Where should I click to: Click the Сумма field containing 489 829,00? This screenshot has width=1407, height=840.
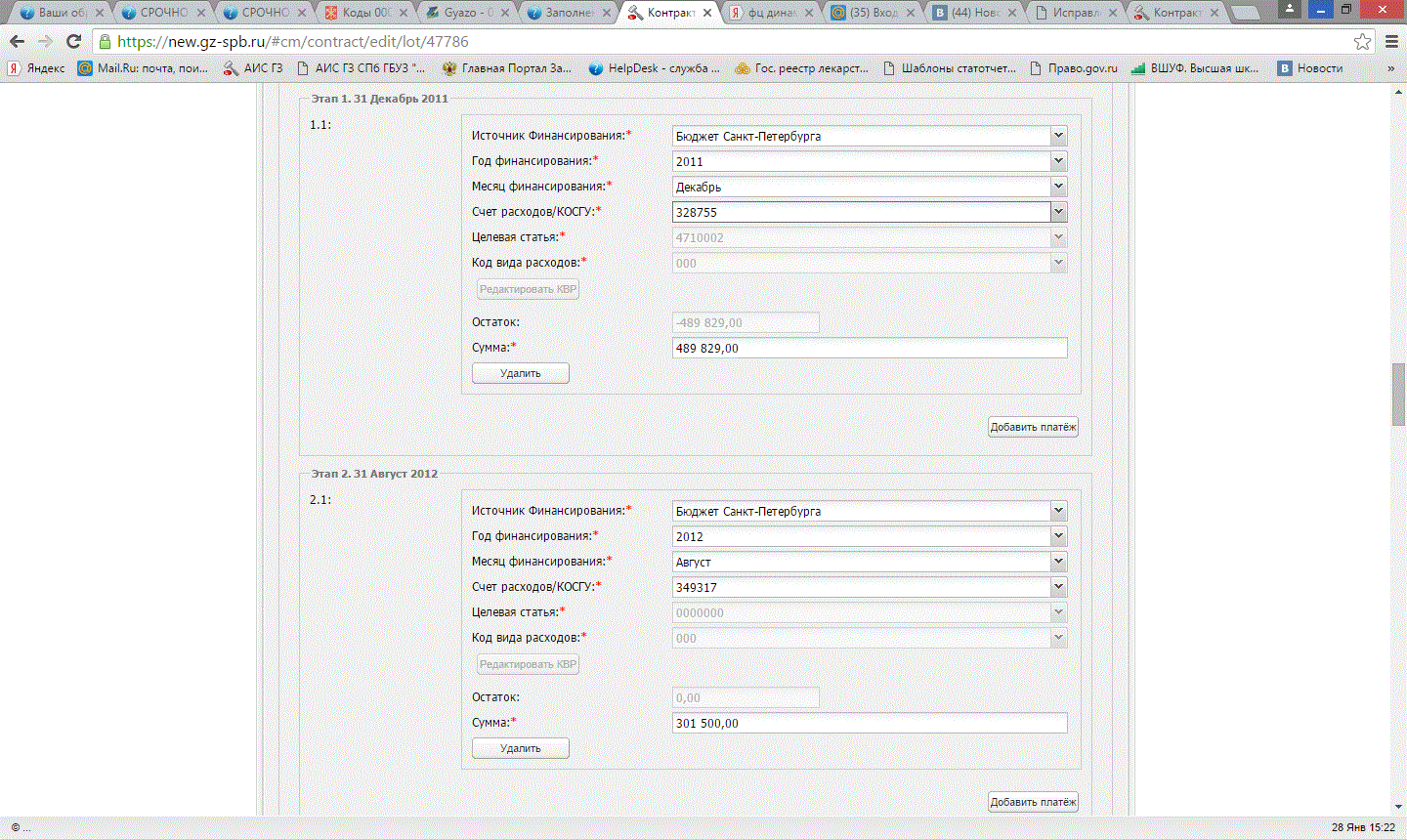click(870, 348)
